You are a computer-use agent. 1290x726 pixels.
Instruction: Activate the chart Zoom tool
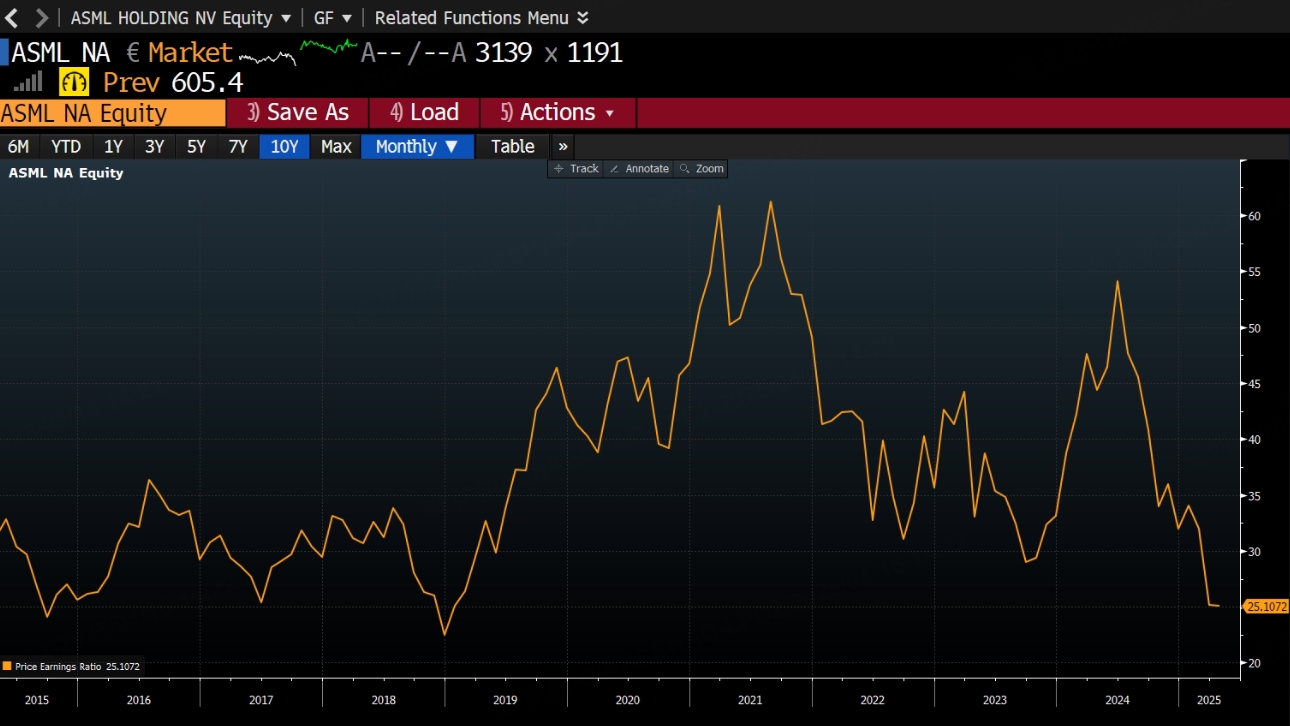[x=701, y=169]
